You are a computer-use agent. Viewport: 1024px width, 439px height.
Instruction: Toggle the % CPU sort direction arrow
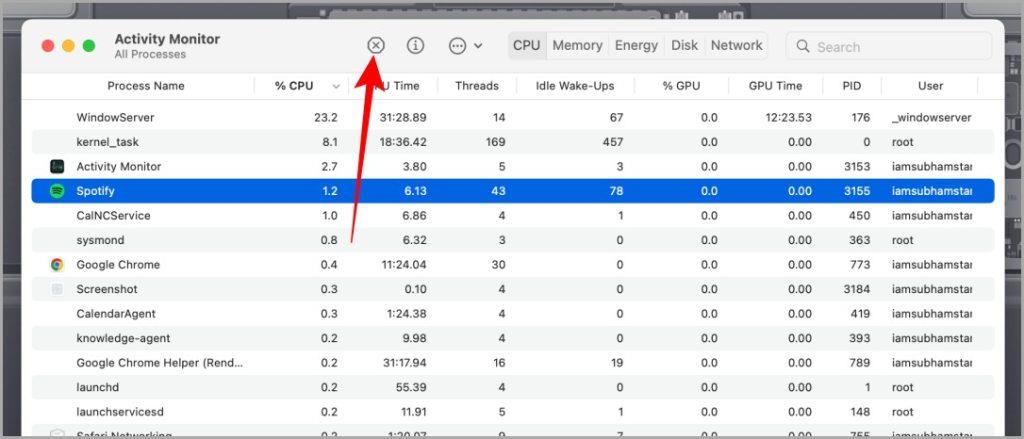(x=336, y=86)
